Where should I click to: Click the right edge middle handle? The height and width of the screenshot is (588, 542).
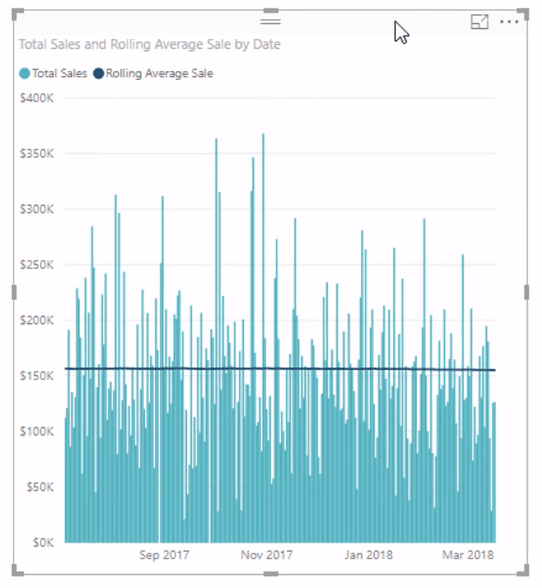click(x=527, y=292)
